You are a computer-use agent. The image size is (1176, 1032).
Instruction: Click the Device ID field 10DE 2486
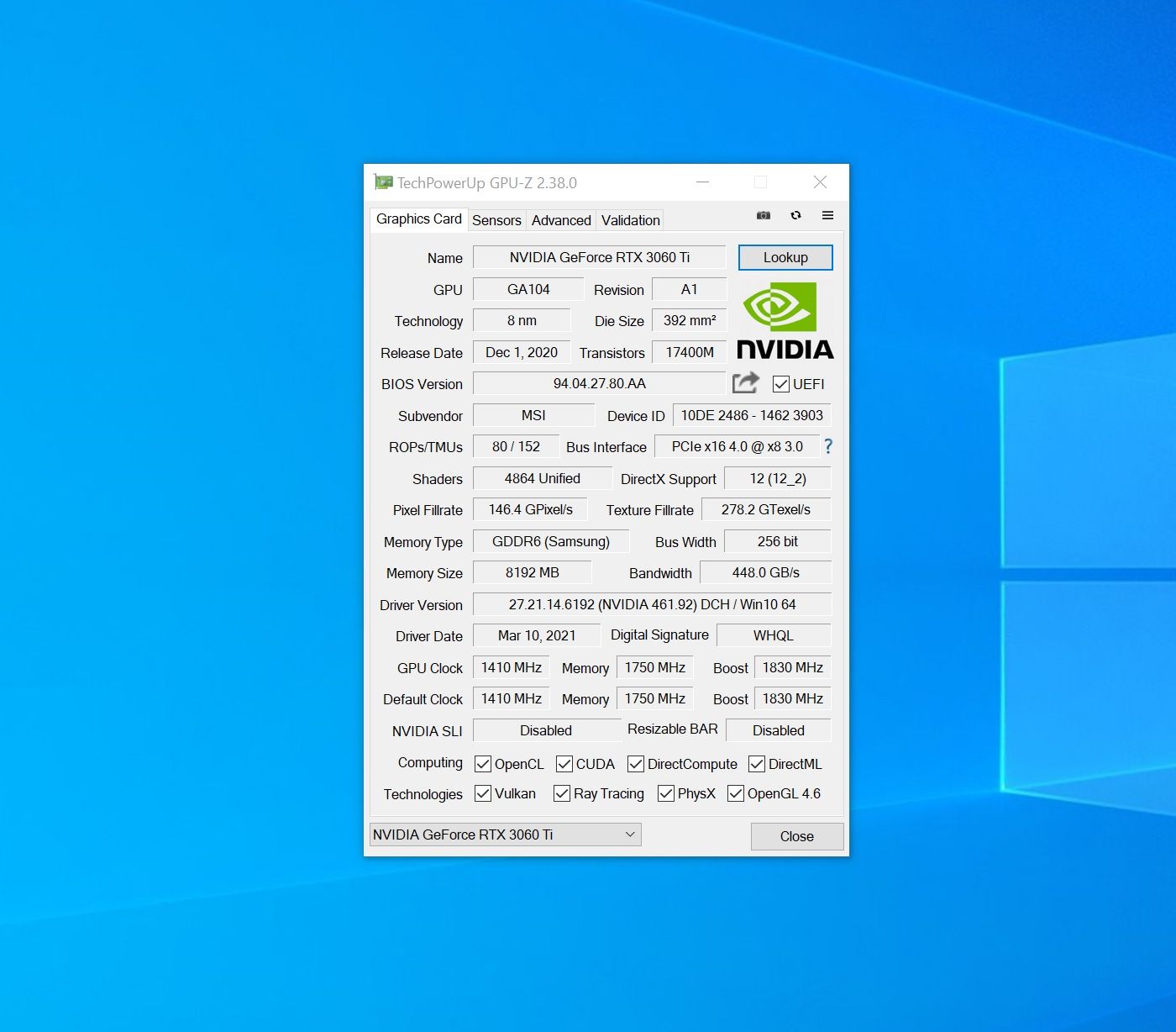[x=752, y=415]
